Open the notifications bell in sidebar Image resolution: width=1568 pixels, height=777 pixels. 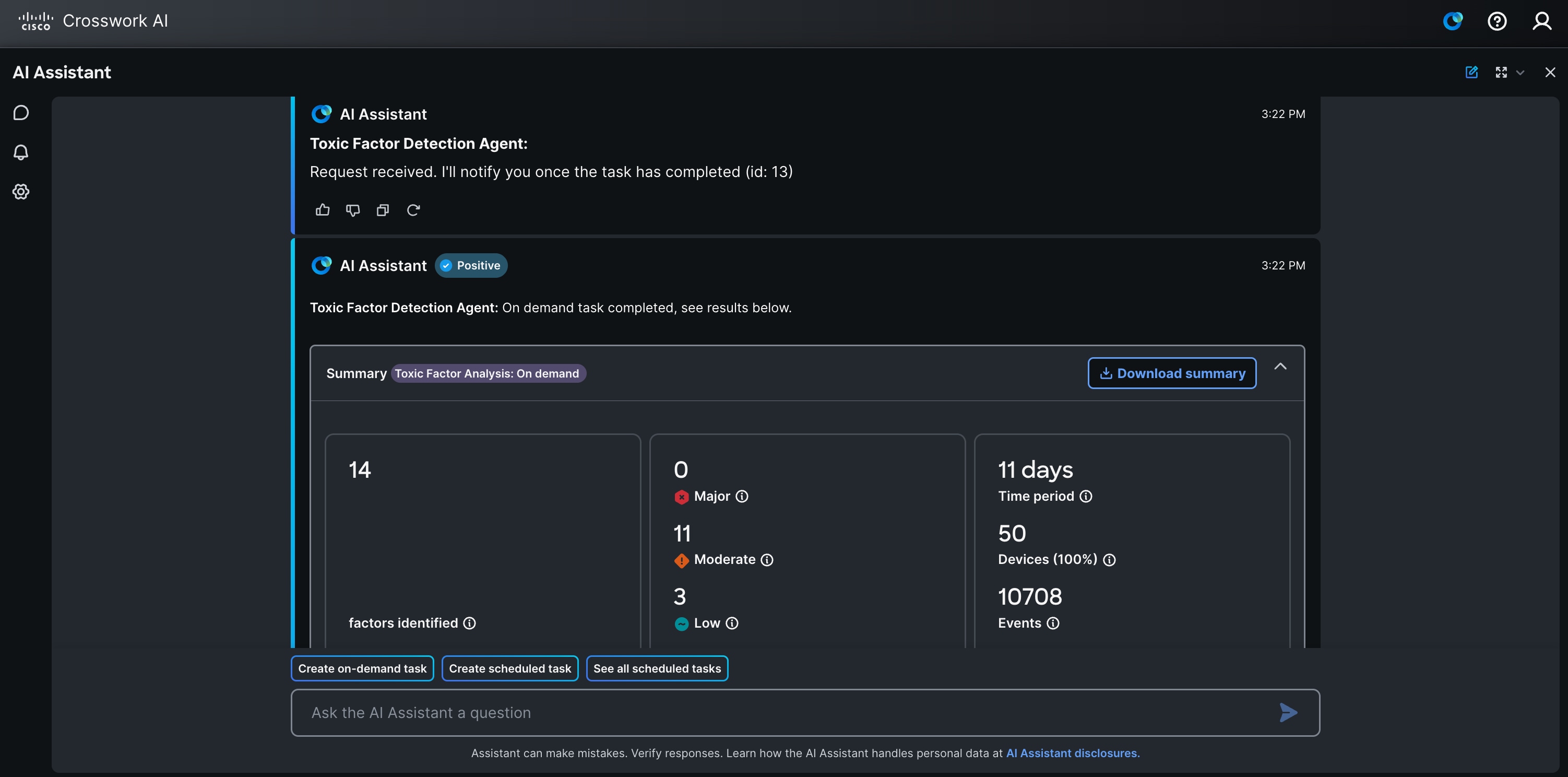pos(21,152)
